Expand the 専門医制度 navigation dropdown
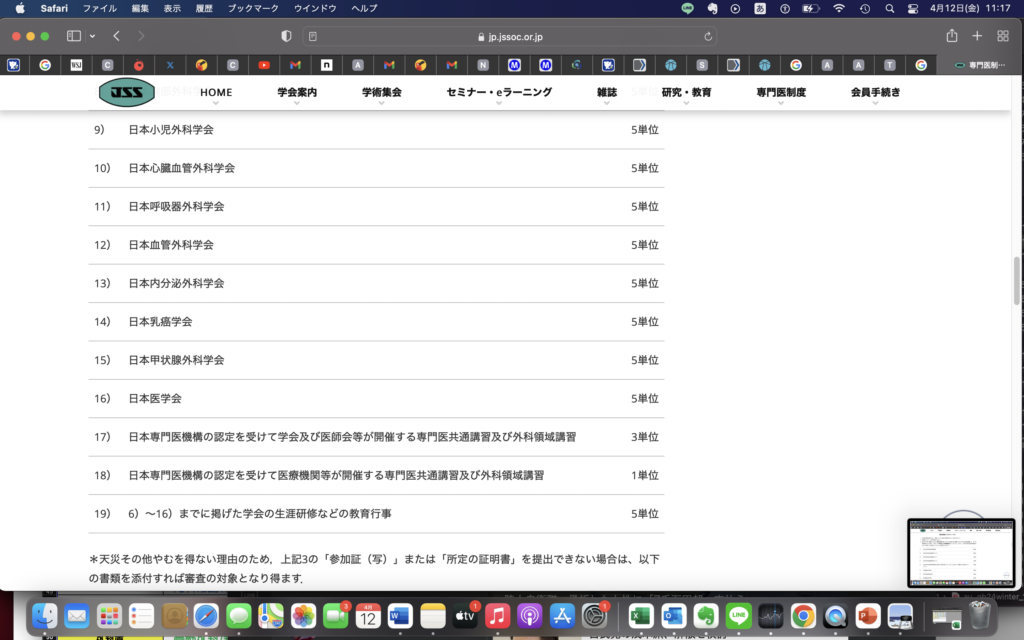The image size is (1024, 640). [780, 93]
